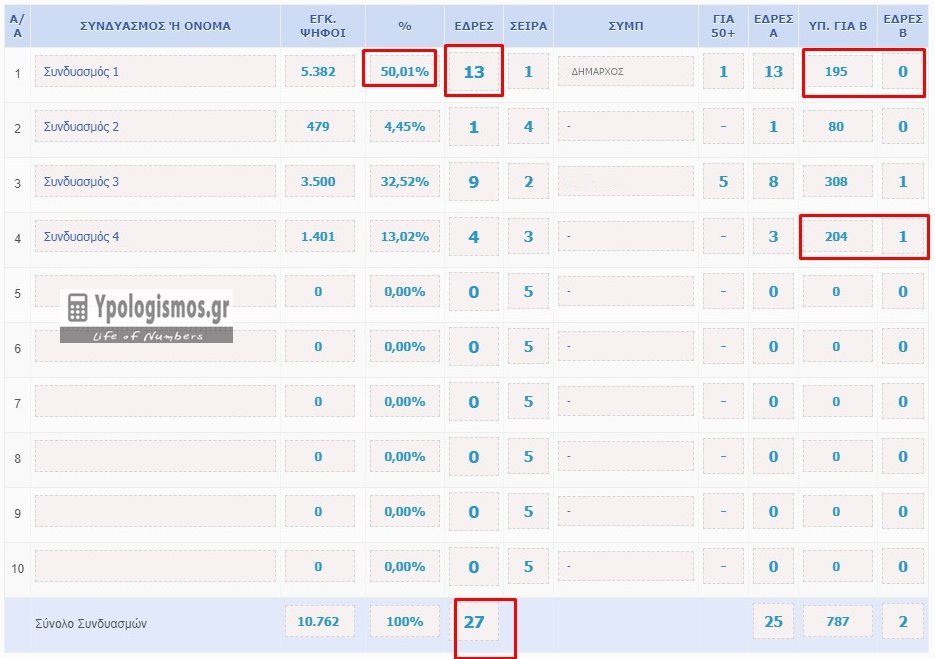
Task: Click the ΕΔΡΕΣ Β value 1 in row 4
Action: click(903, 237)
